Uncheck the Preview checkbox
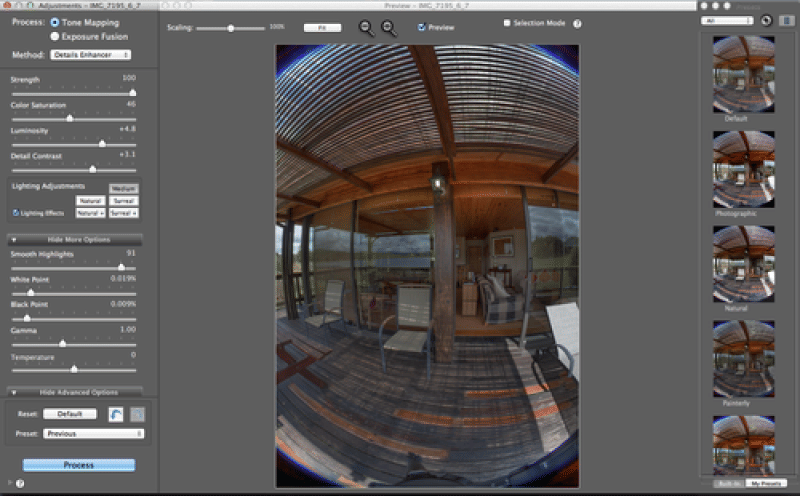The height and width of the screenshot is (496, 800). point(422,27)
